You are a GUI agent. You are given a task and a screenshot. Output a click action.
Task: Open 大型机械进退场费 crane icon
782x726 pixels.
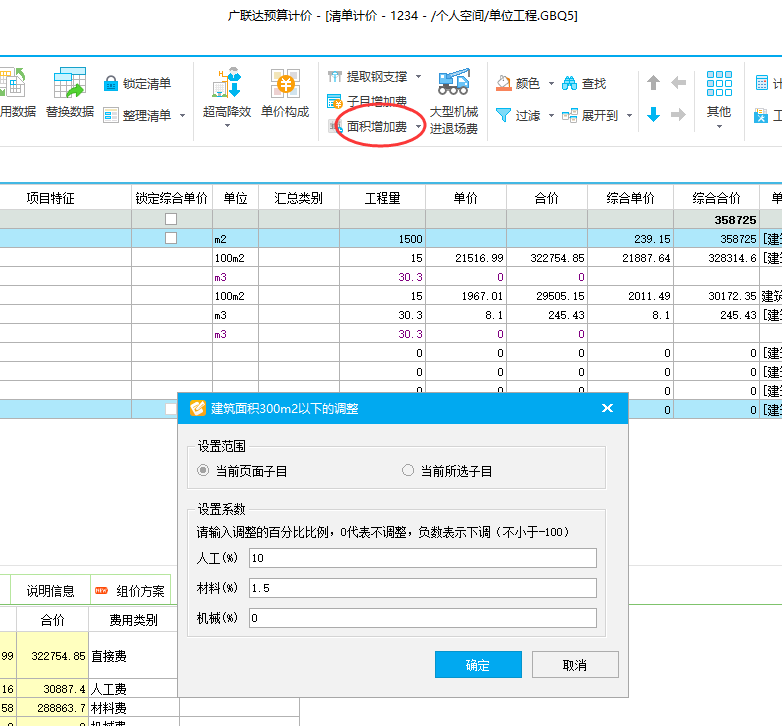[454, 82]
